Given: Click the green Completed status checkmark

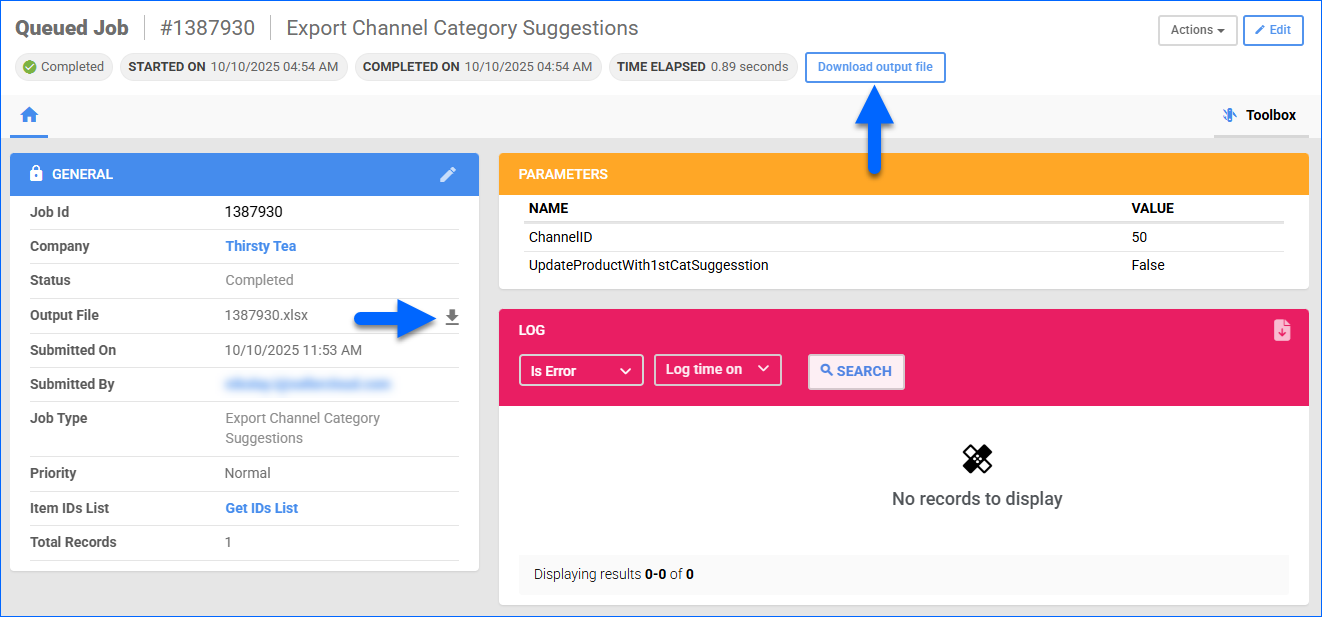Looking at the screenshot, I should pyautogui.click(x=30, y=67).
